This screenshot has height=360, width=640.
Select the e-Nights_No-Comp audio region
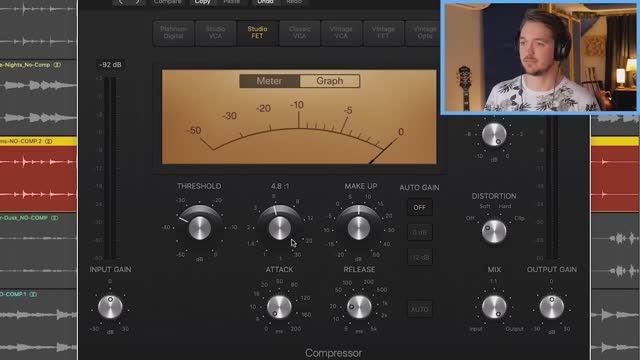[x=38, y=96]
